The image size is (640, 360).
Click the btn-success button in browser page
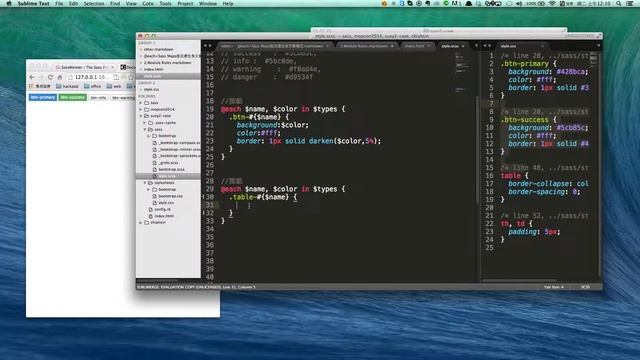click(x=72, y=98)
